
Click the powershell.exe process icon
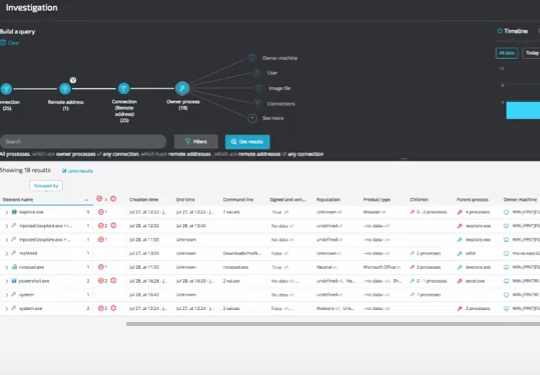(x=14, y=281)
